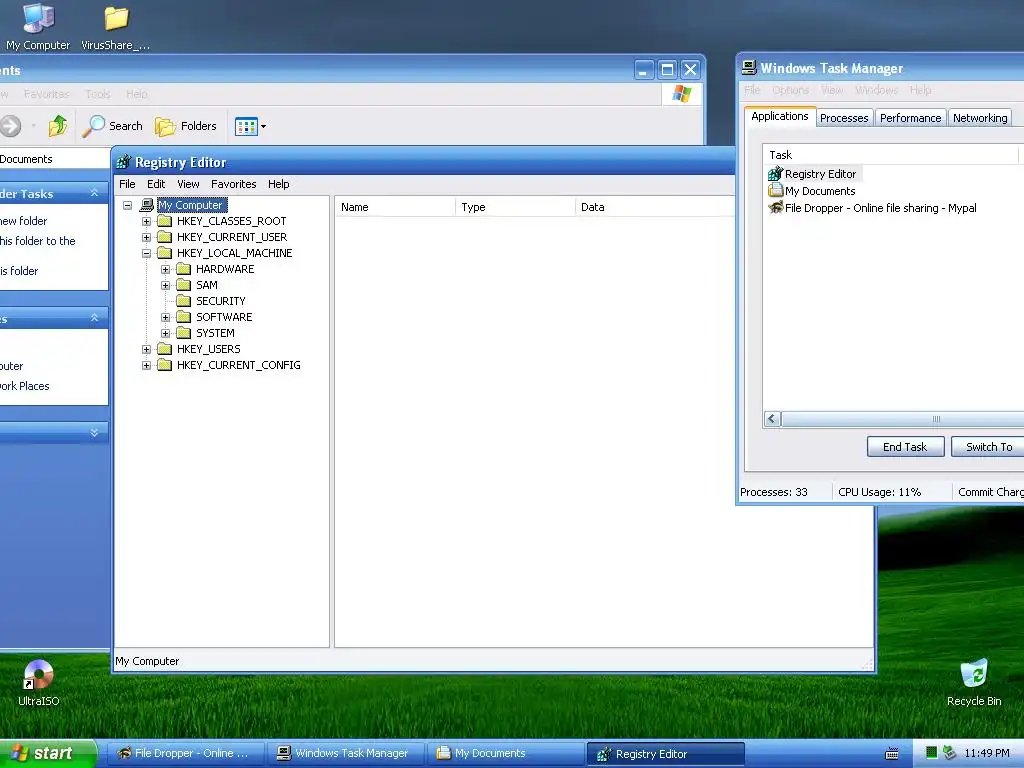Expand the SYSTEM node
Image resolution: width=1024 pixels, height=768 pixels.
[x=166, y=333]
